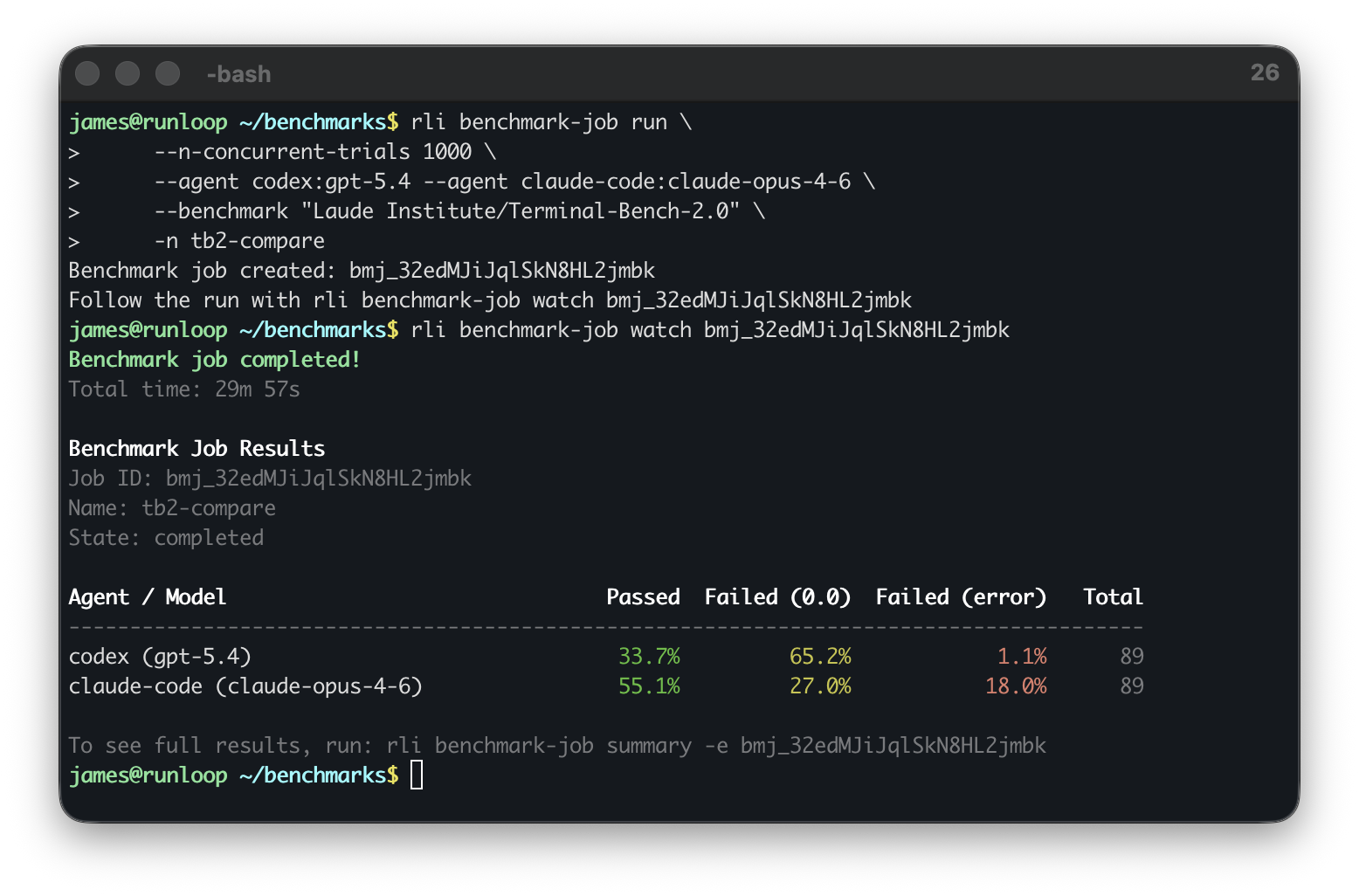Image resolution: width=1359 pixels, height=896 pixels.
Task: Click the 'Total time: 29m 57s' line
Action: (x=184, y=389)
